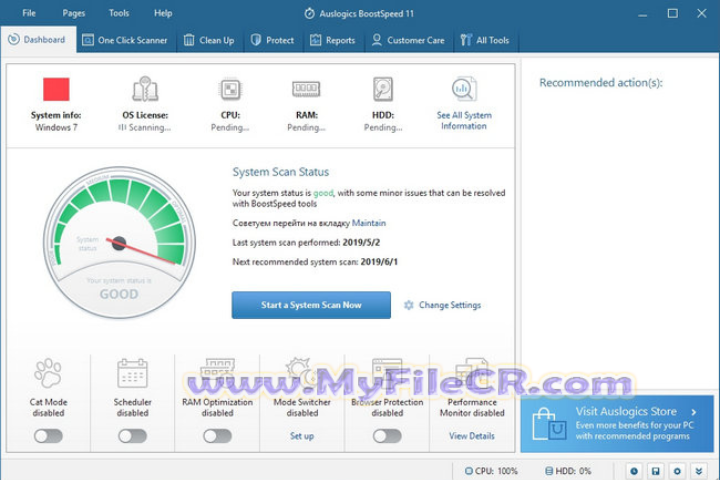This screenshot has width=720, height=480.
Task: Click the Auslogics BoostSpeed title stopwatch icon
Action: click(x=309, y=14)
